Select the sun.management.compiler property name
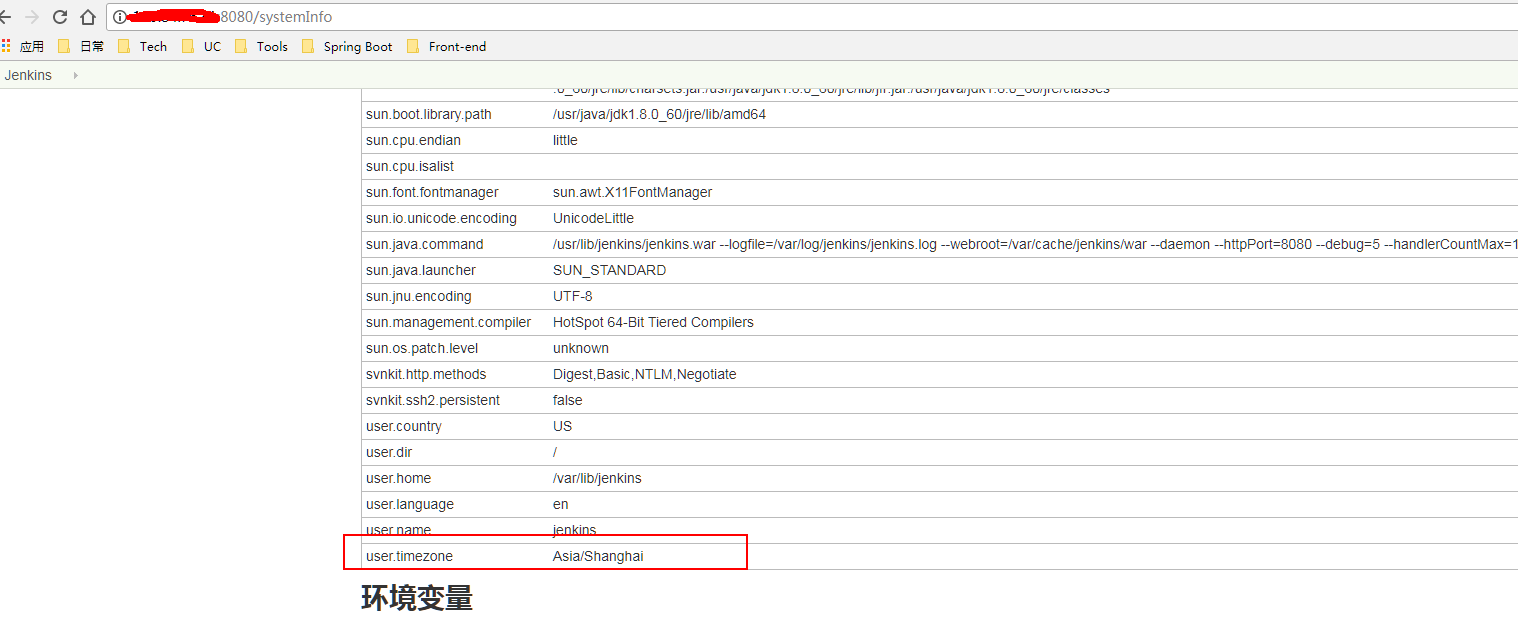This screenshot has height=621, width=1518. coord(446,322)
